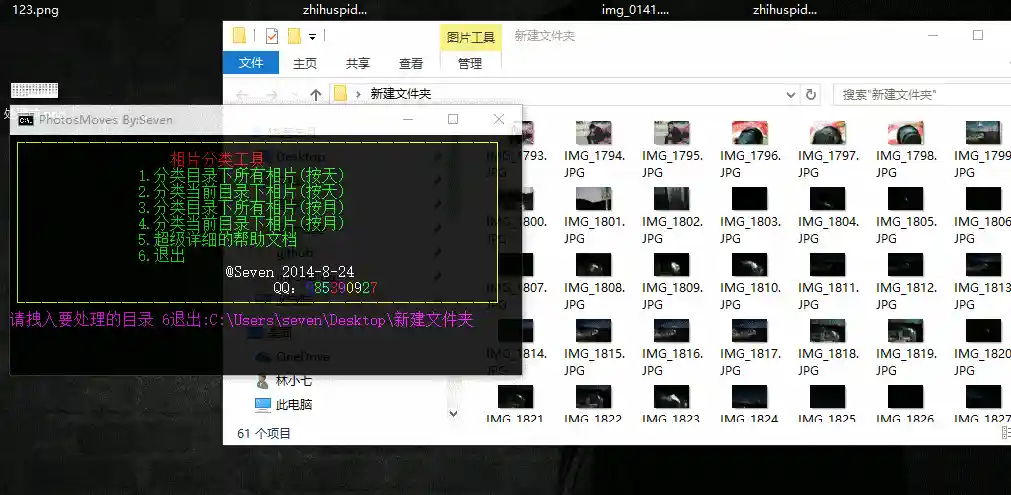
Task: Click the 图片工具 contextual tab header
Action: tap(471, 37)
